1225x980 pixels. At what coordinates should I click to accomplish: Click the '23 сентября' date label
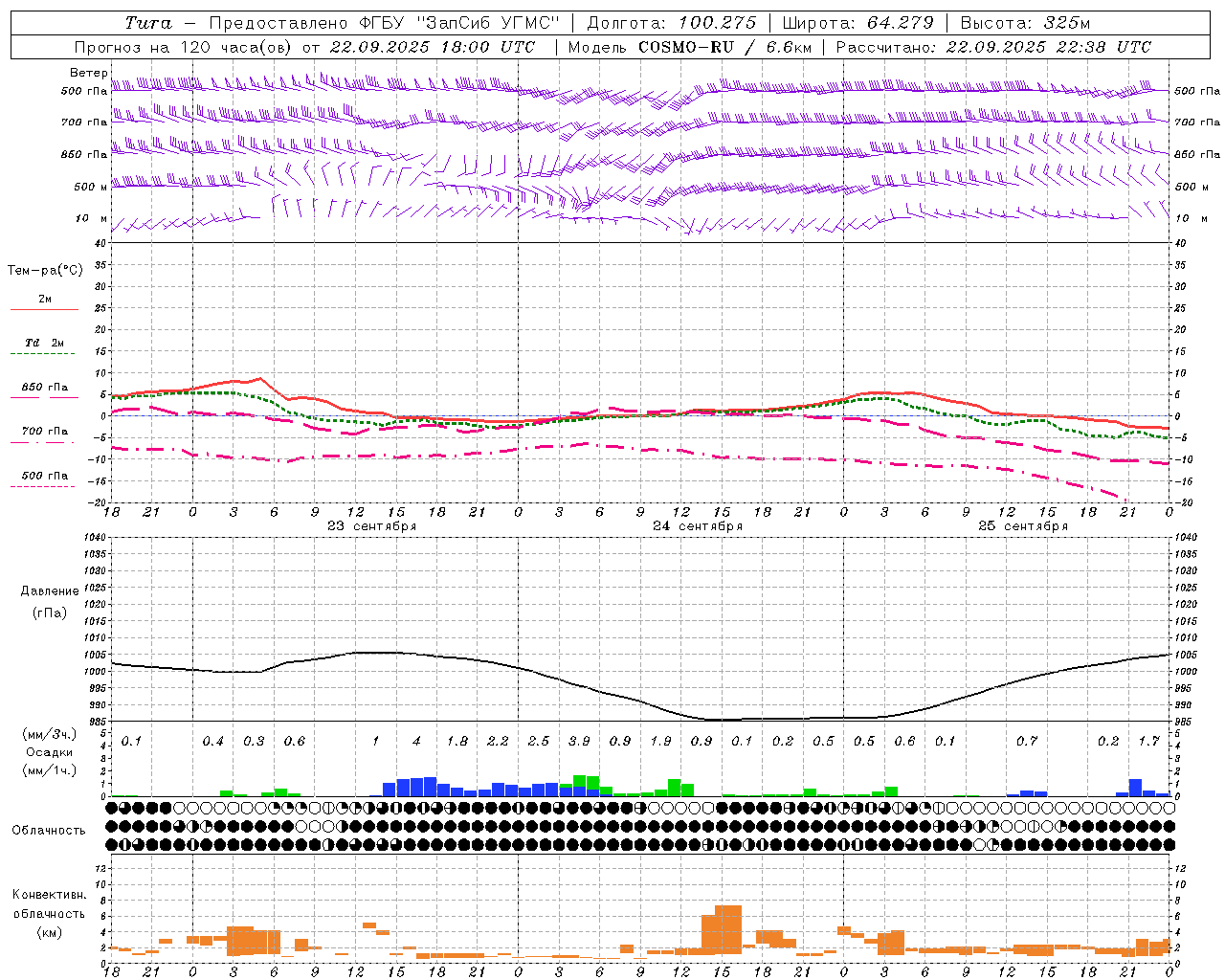[371, 526]
